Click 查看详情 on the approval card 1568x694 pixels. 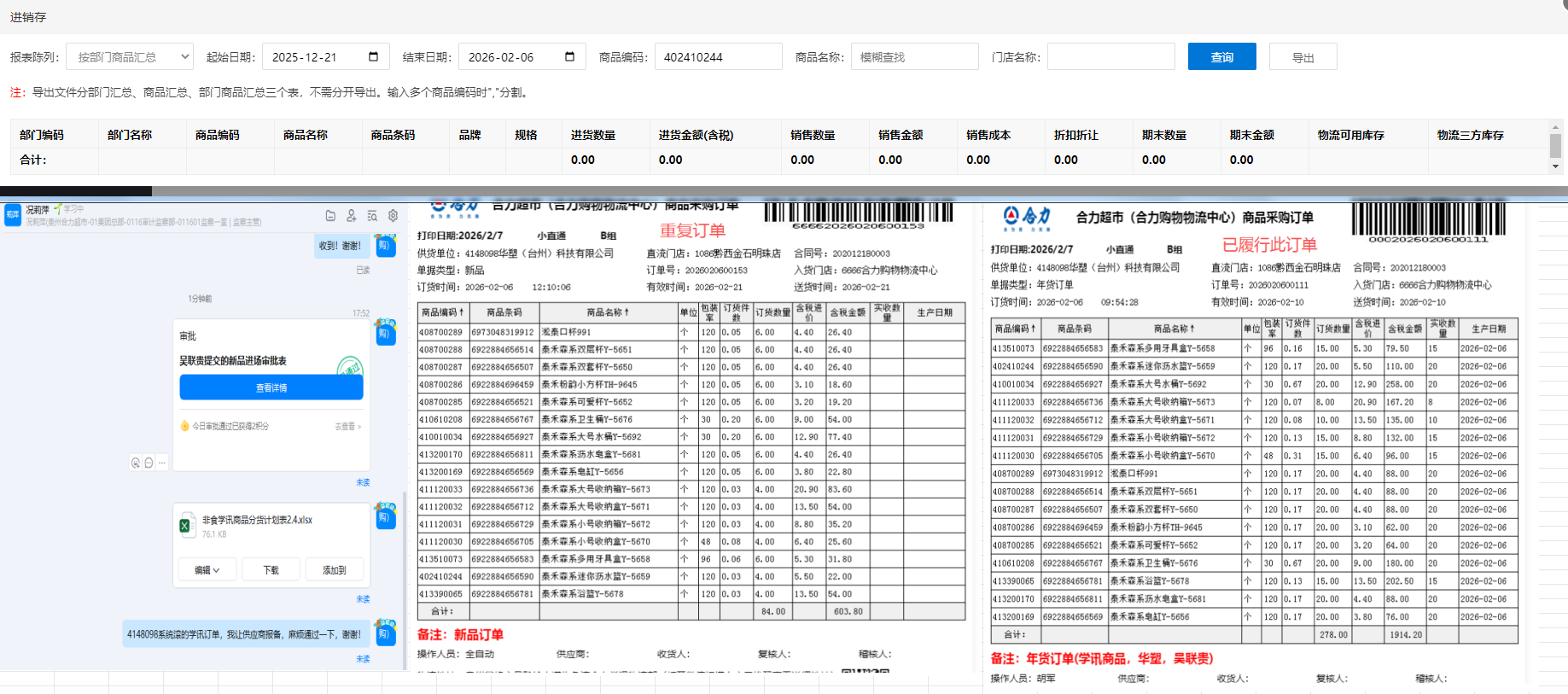271,388
